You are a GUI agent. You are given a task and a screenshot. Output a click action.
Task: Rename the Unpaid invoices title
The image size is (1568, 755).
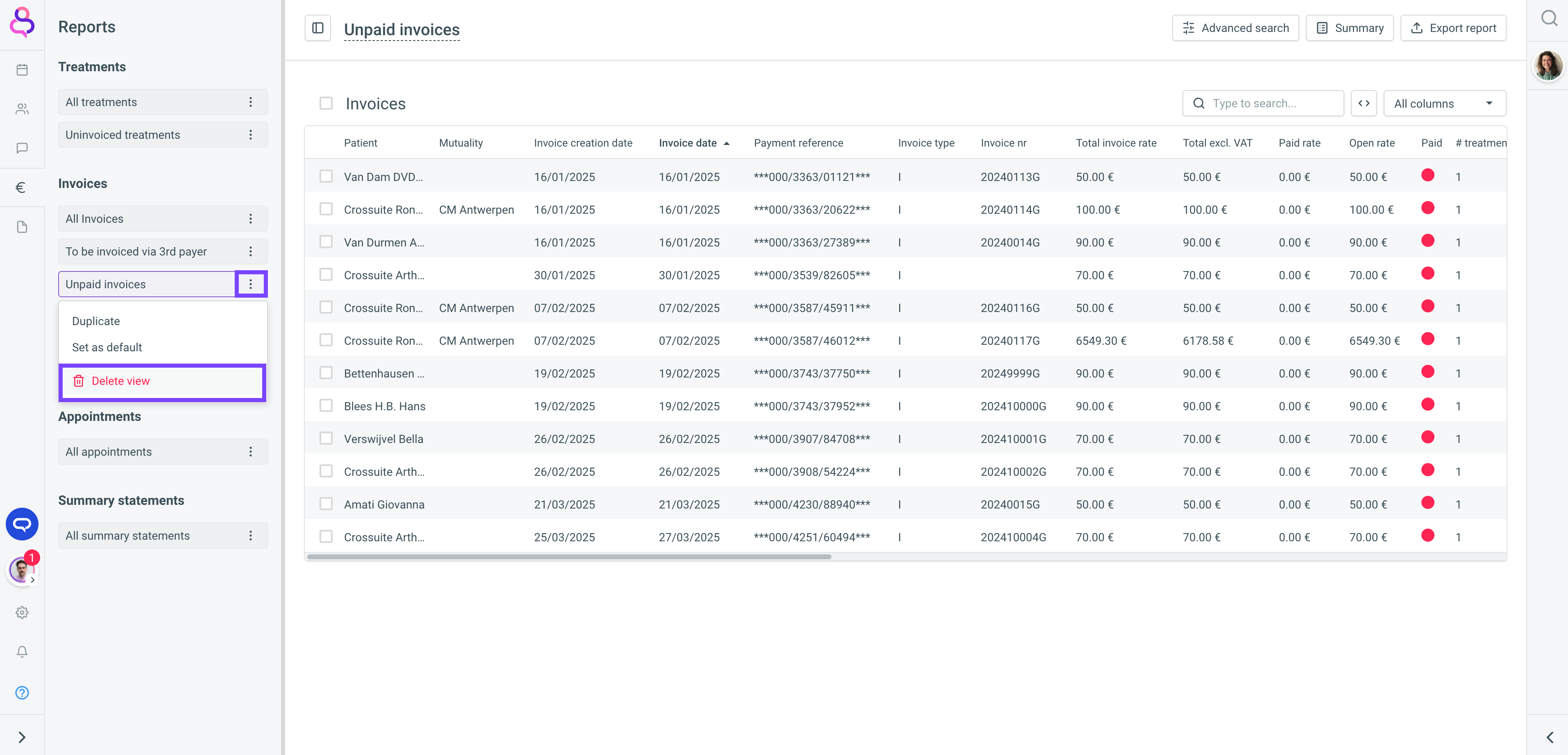point(402,30)
